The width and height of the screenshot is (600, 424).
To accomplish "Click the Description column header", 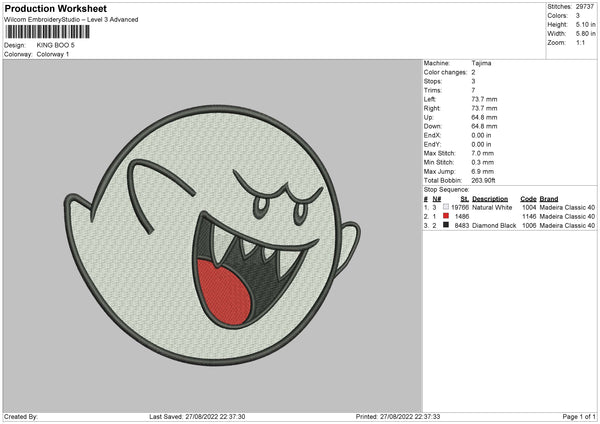I will point(490,199).
